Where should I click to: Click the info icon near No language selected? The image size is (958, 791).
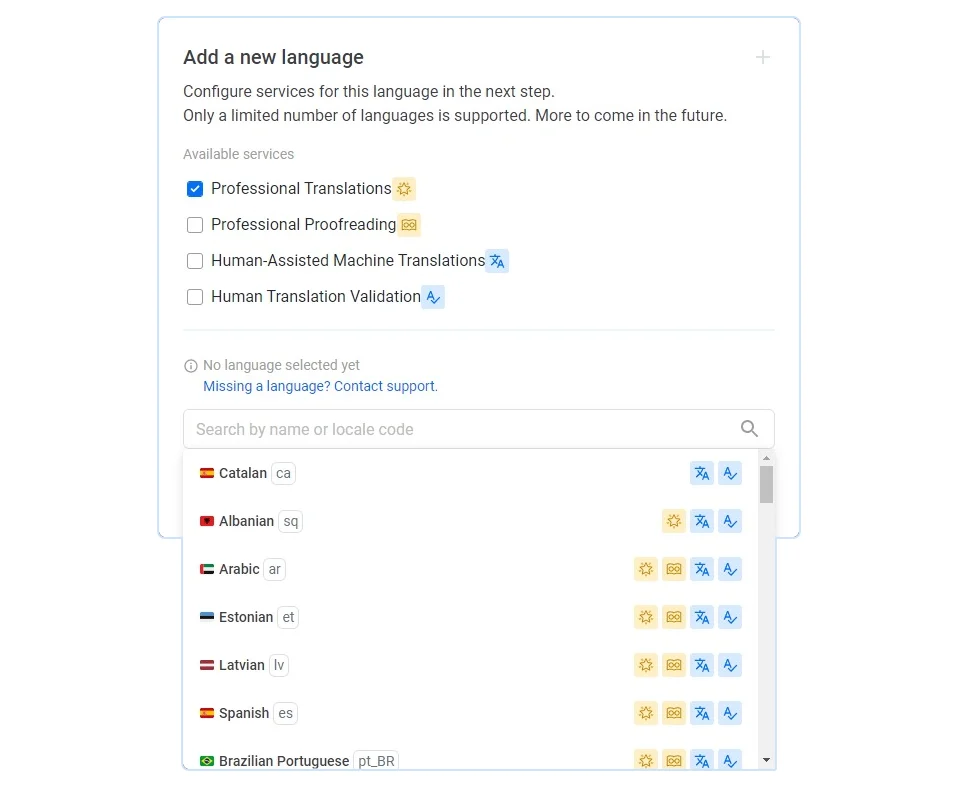190,365
